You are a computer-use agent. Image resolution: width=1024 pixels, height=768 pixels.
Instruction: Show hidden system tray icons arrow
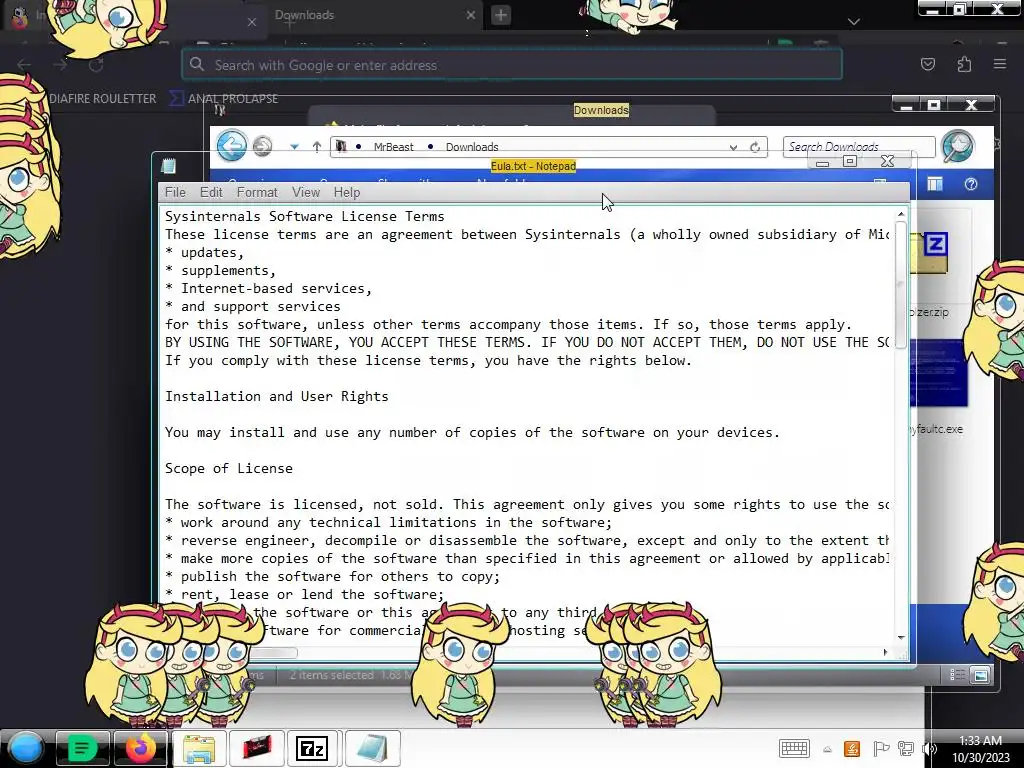tap(827, 750)
